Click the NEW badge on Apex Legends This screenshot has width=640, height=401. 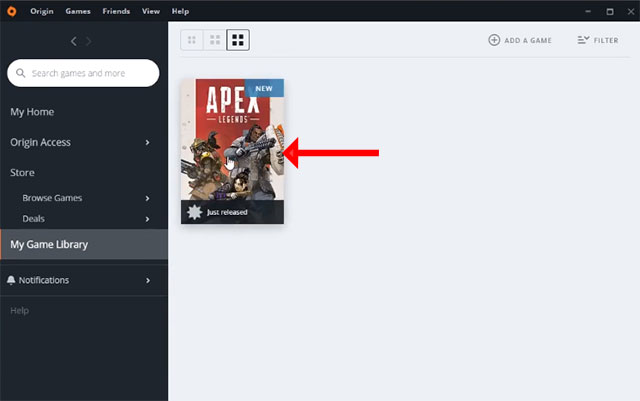click(264, 88)
